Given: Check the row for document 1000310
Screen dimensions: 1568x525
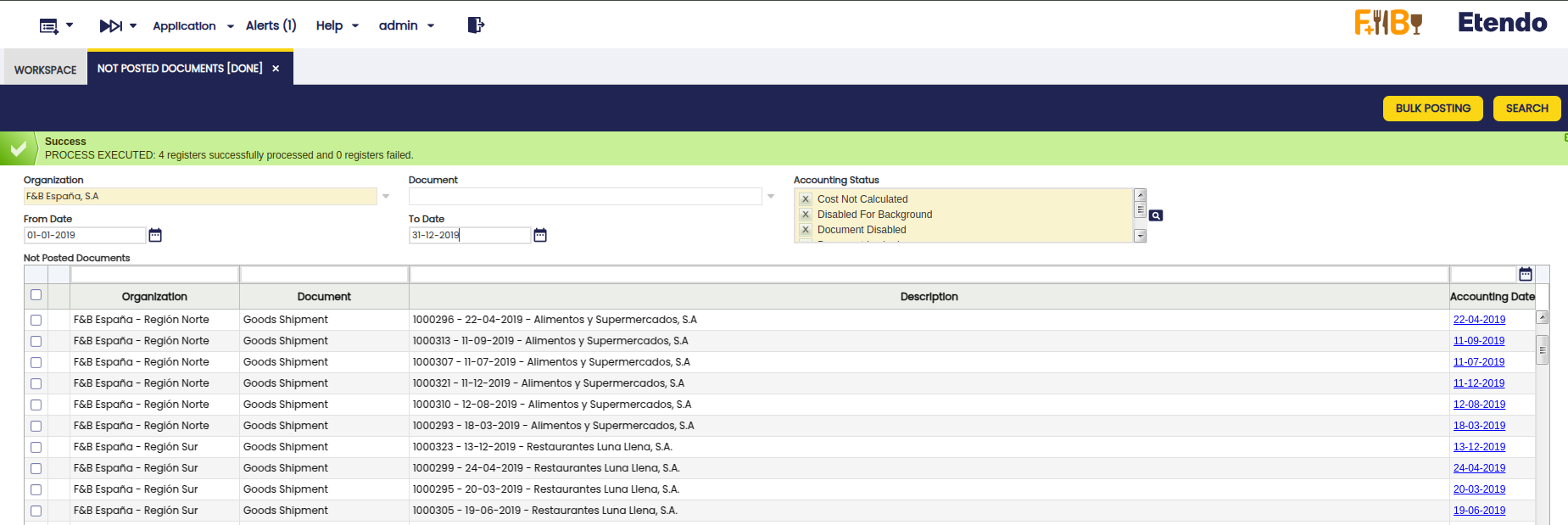Looking at the screenshot, I should [x=36, y=405].
